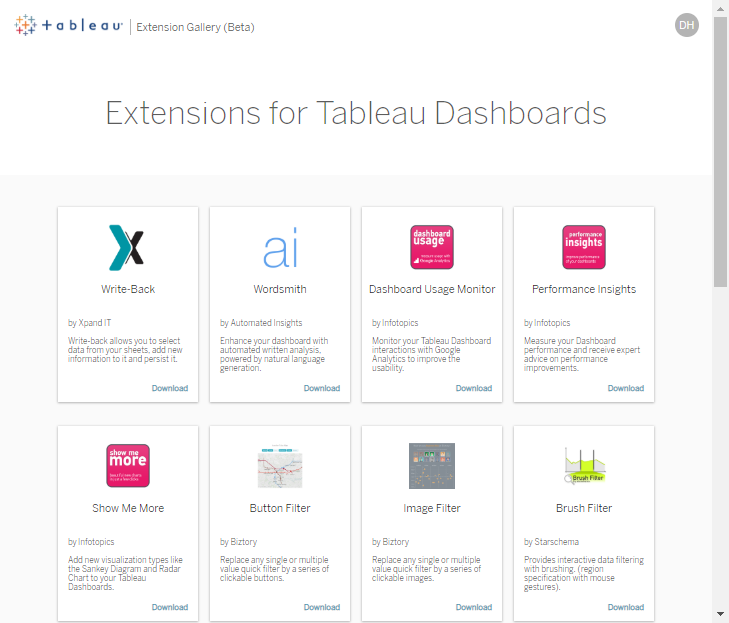Download the Wordsmith extension
729x623 pixels.
pos(322,388)
